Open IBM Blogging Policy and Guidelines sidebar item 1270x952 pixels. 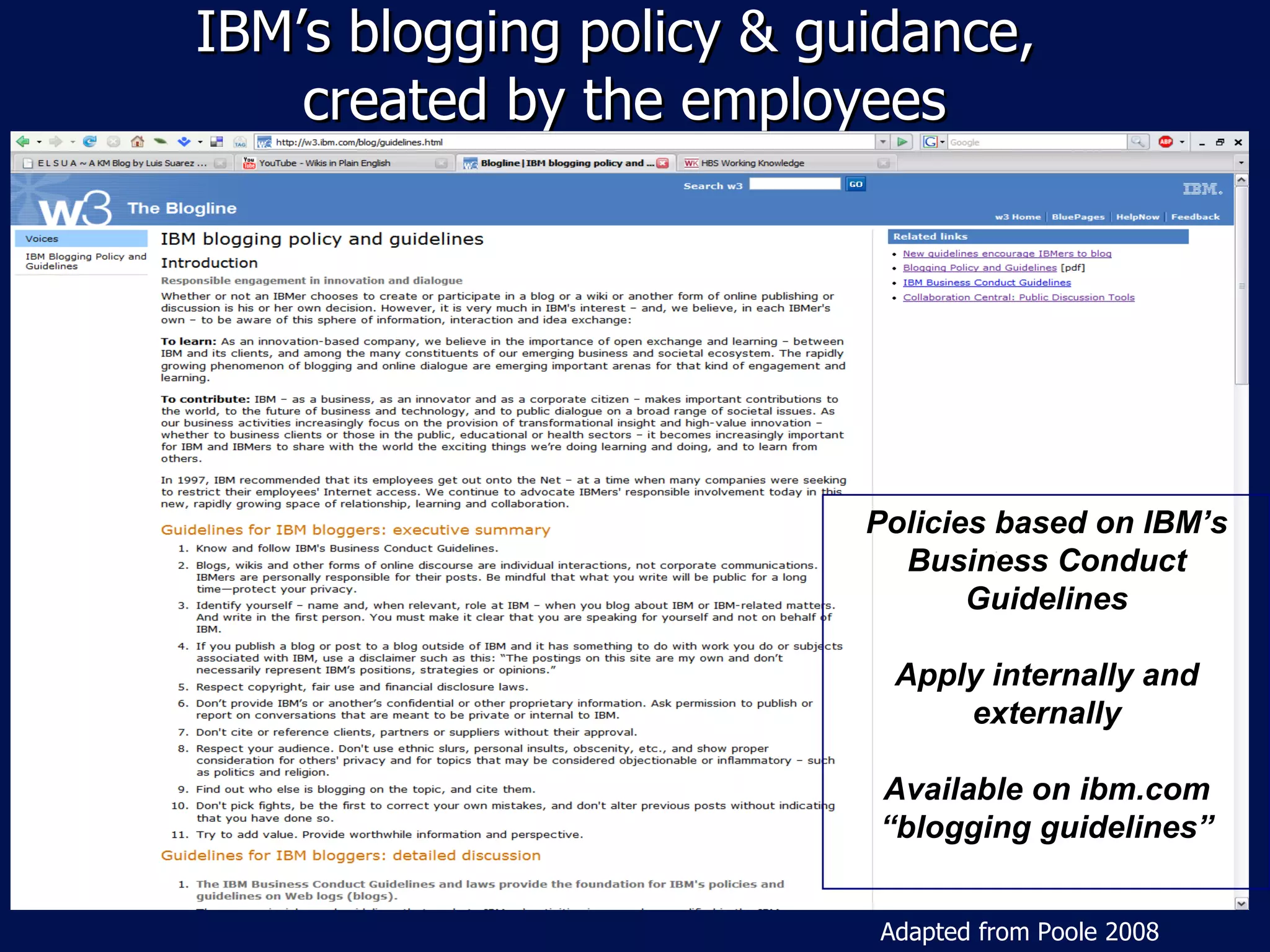click(86, 261)
